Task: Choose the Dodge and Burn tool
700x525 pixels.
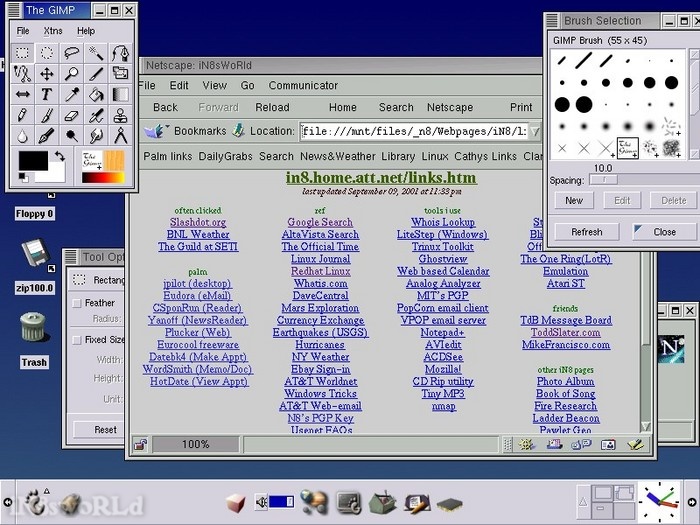Action: point(71,135)
